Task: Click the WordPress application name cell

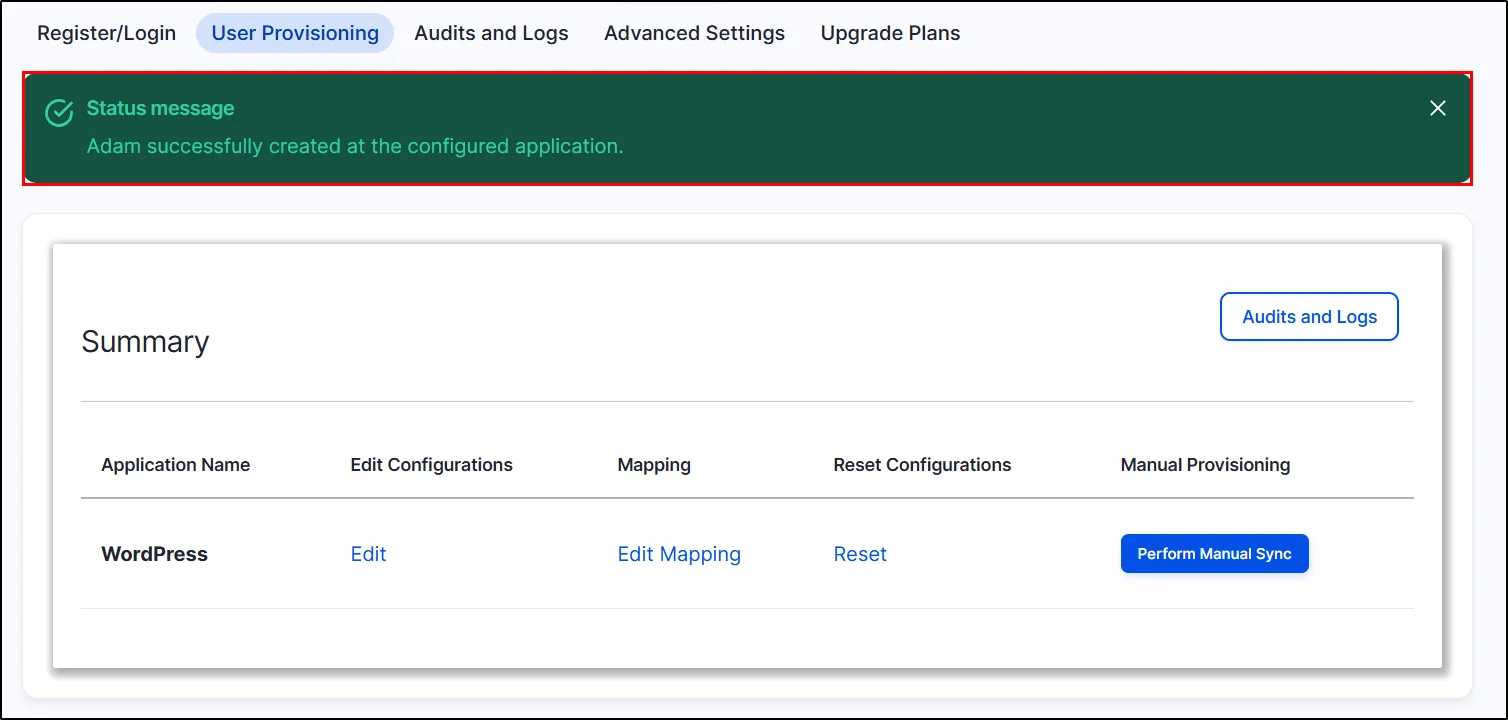Action: point(154,554)
